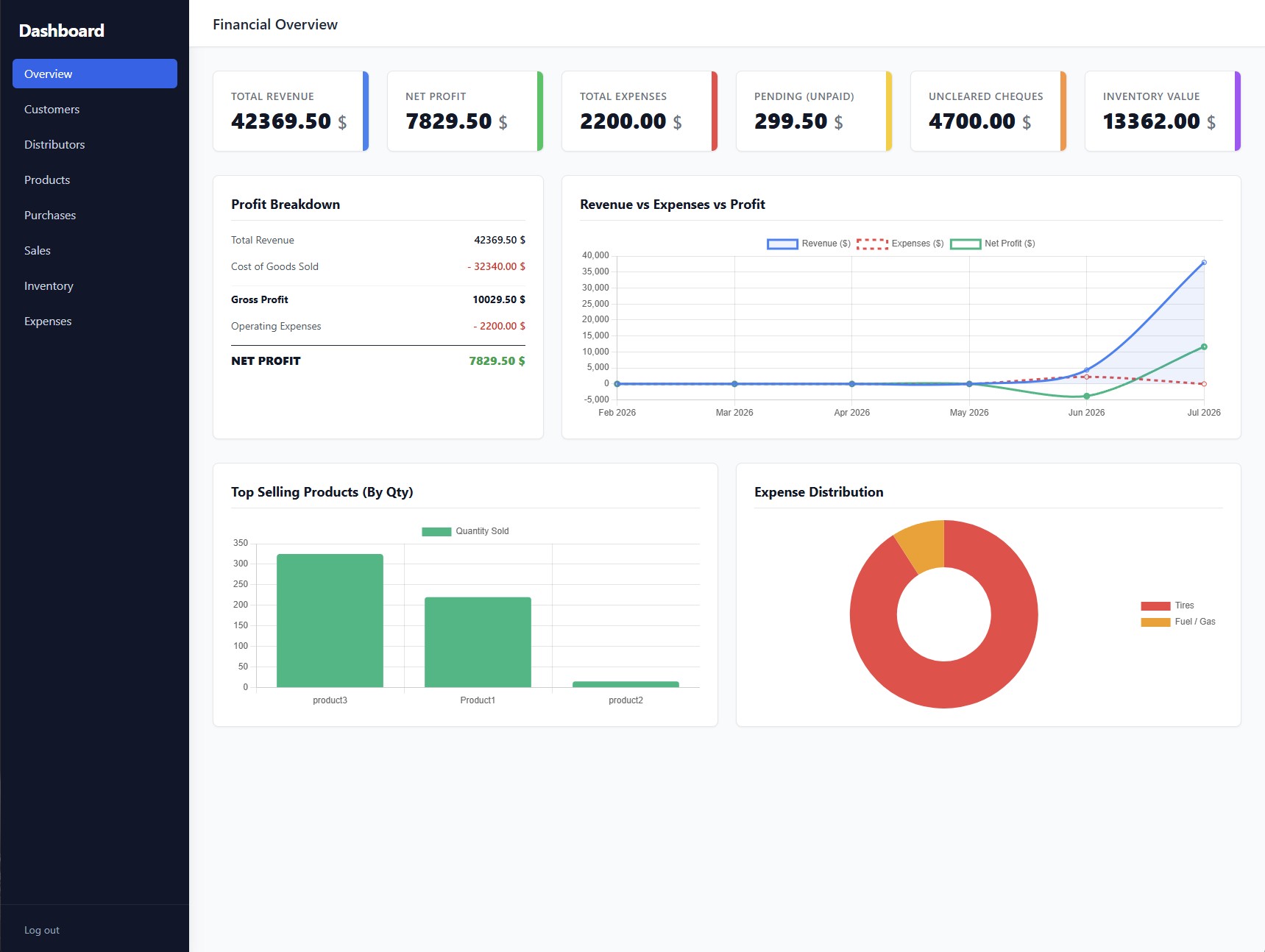Click the product3 bar in chart
Screen dimensions: 1265x952
[x=330, y=621]
